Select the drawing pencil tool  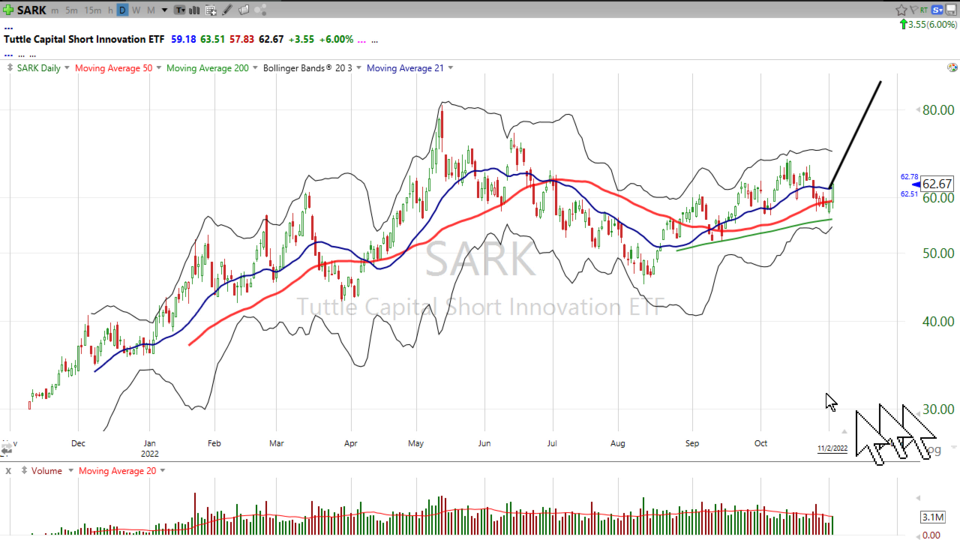click(227, 10)
